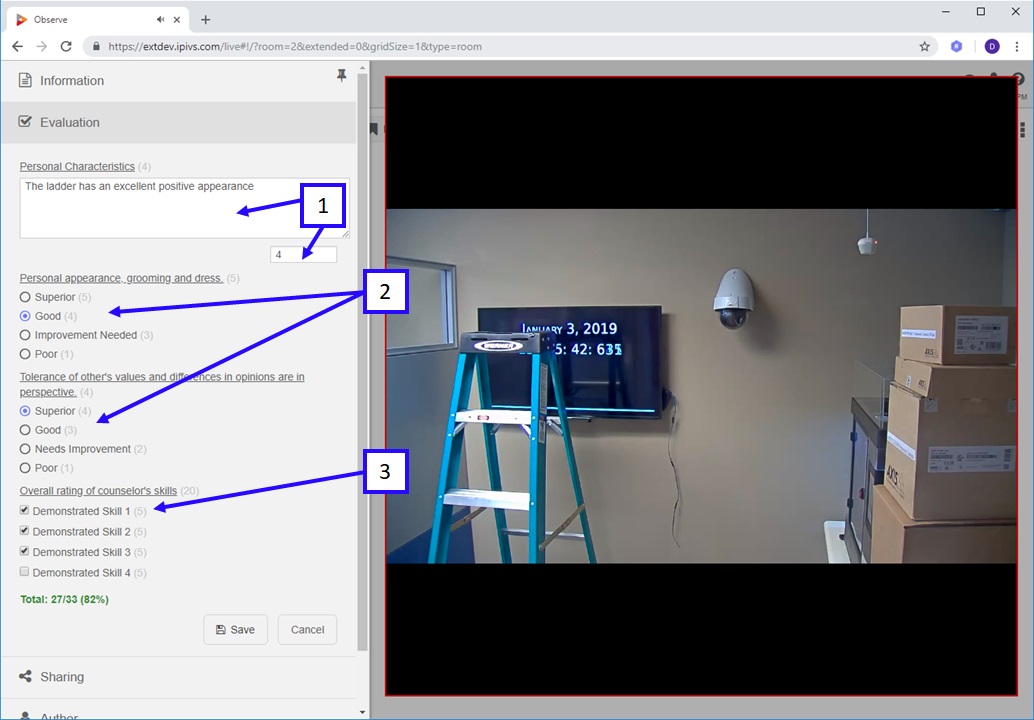Viewport: 1034px width, 720px height.
Task: Click inside the Personal Characteristics comment box
Action: pyautogui.click(x=184, y=208)
